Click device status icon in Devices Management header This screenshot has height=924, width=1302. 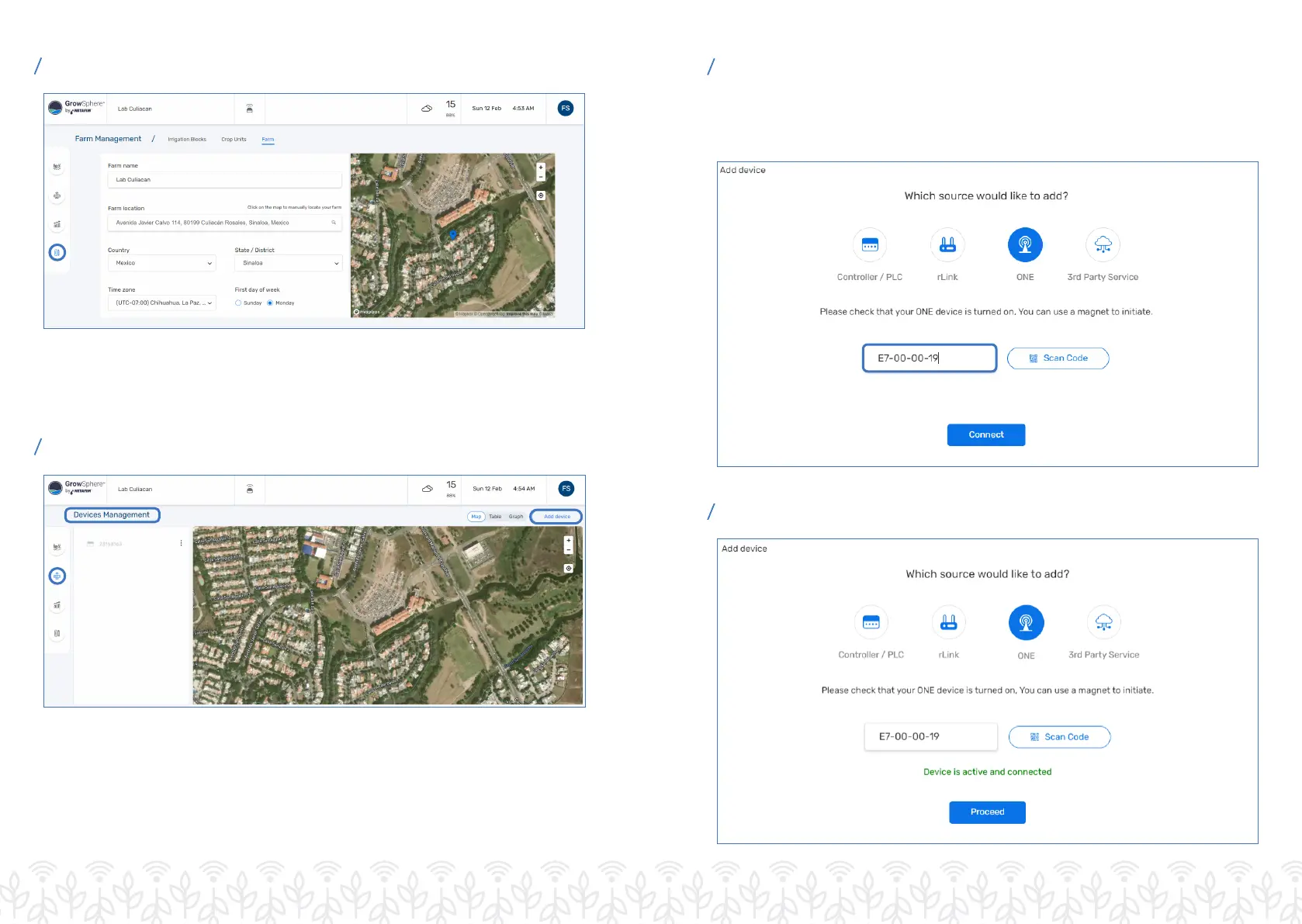(250, 489)
